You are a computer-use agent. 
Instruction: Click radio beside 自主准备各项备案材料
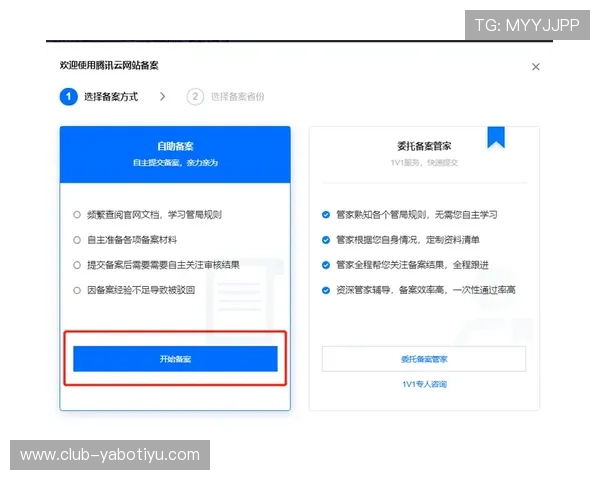(77, 240)
